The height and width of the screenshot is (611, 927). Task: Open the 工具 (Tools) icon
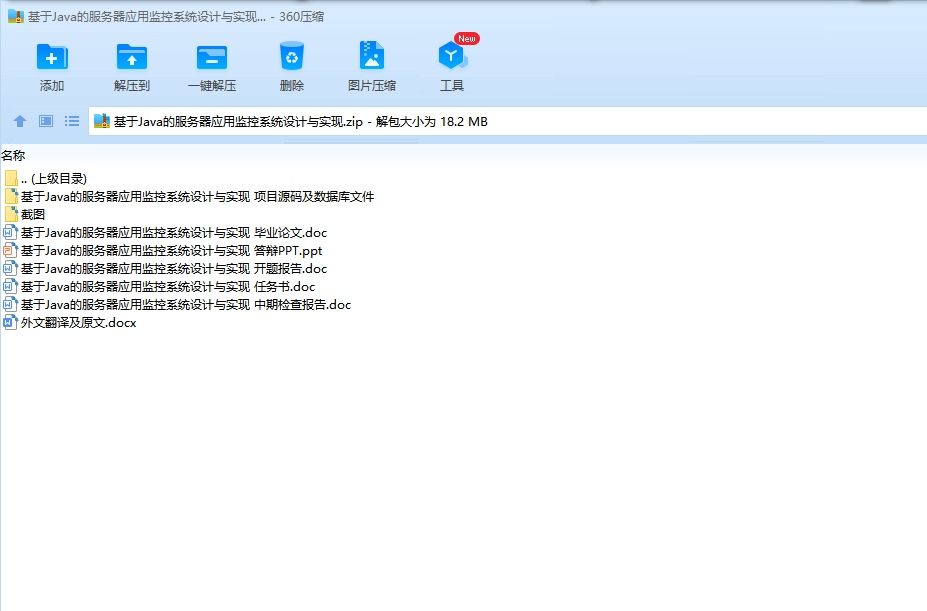[452, 56]
